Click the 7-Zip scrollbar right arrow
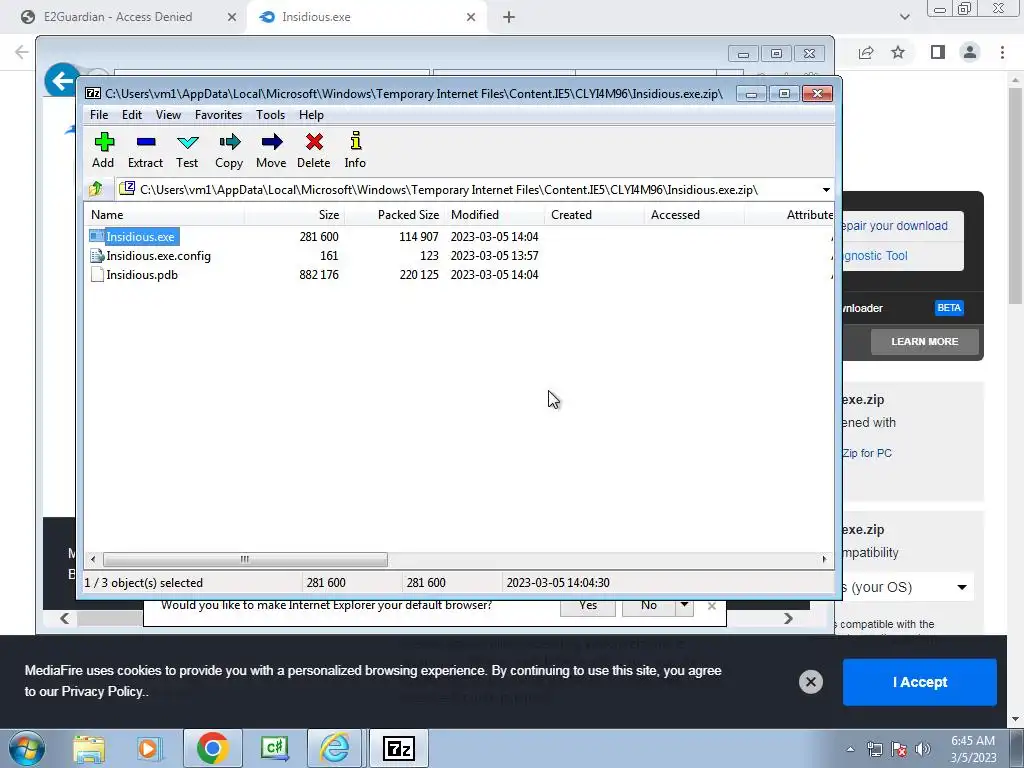This screenshot has width=1024, height=768. tap(824, 560)
